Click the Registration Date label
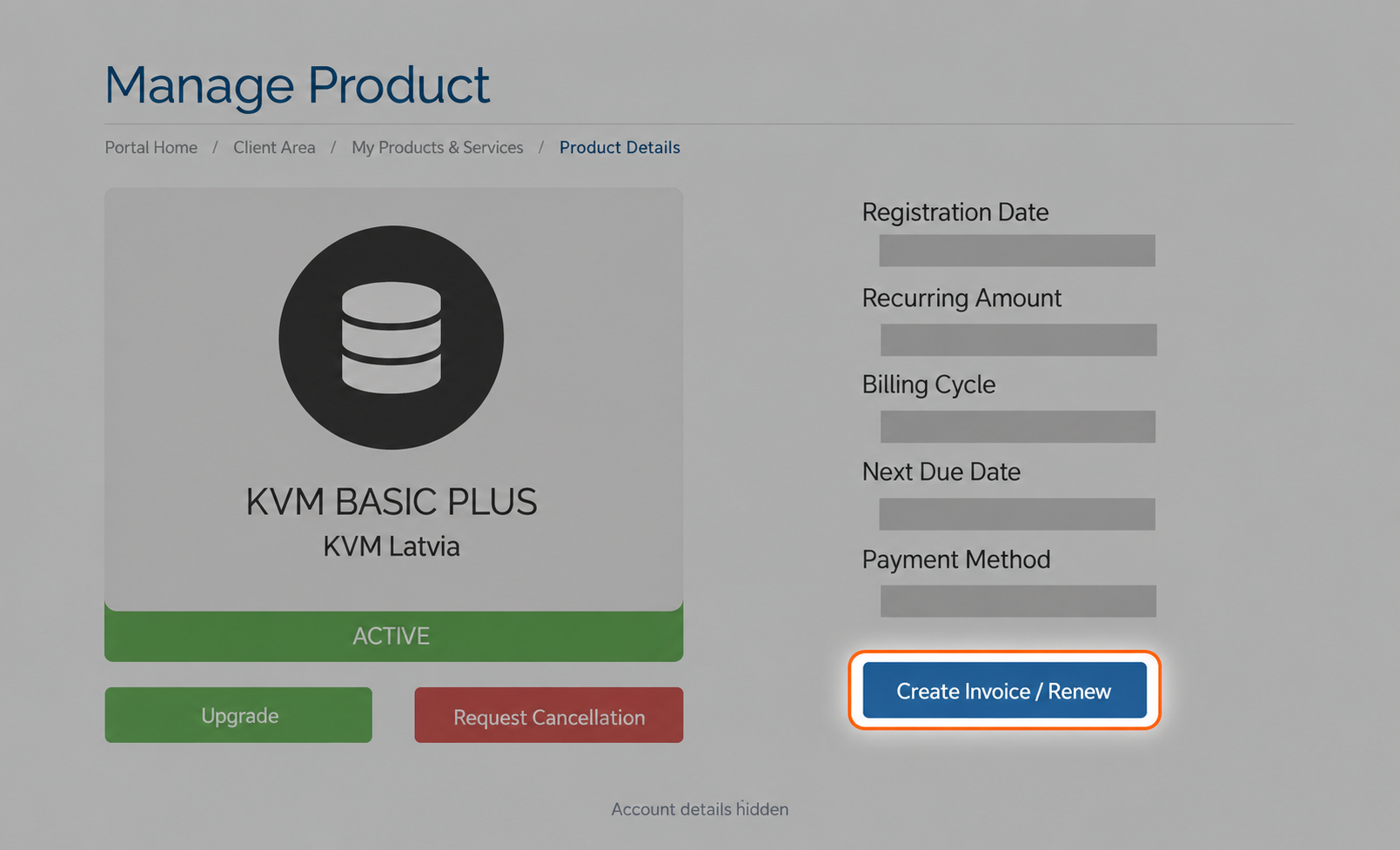Screen dimensions: 1400x850 coord(955,212)
